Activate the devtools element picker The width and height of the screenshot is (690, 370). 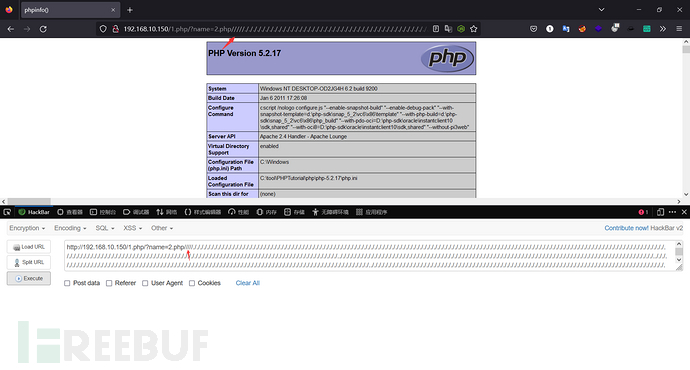click(x=7, y=212)
